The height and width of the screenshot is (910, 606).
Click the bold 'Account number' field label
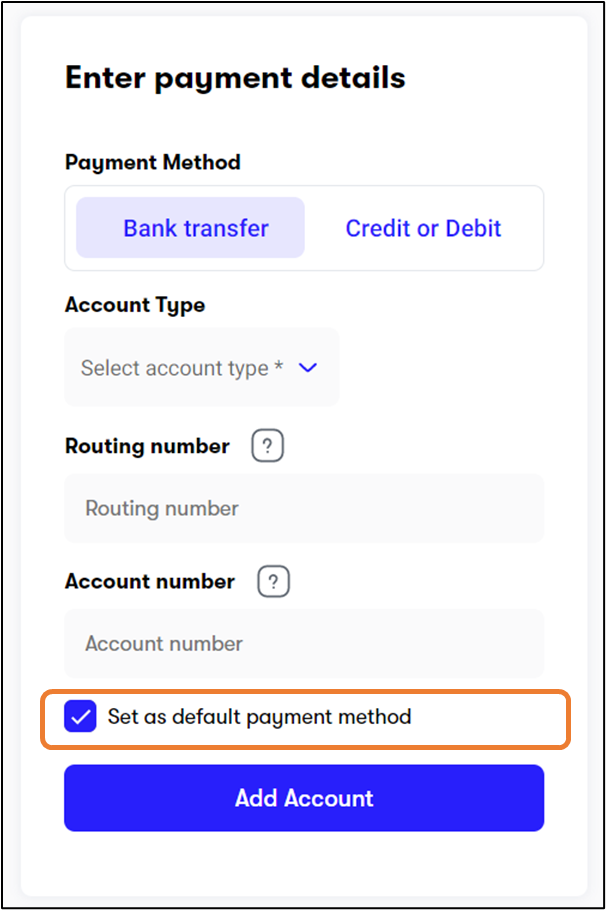tap(150, 581)
